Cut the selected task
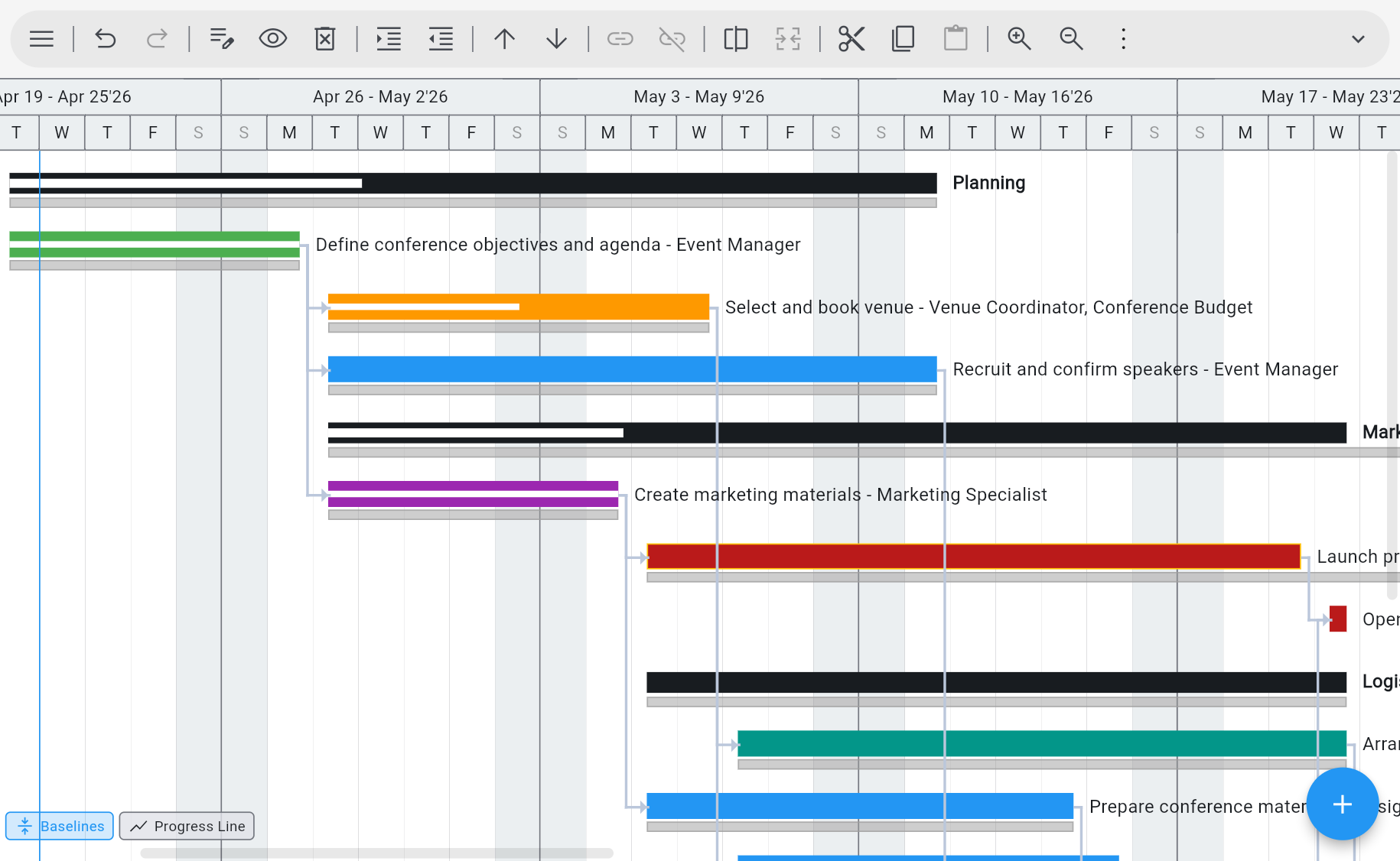 [851, 38]
